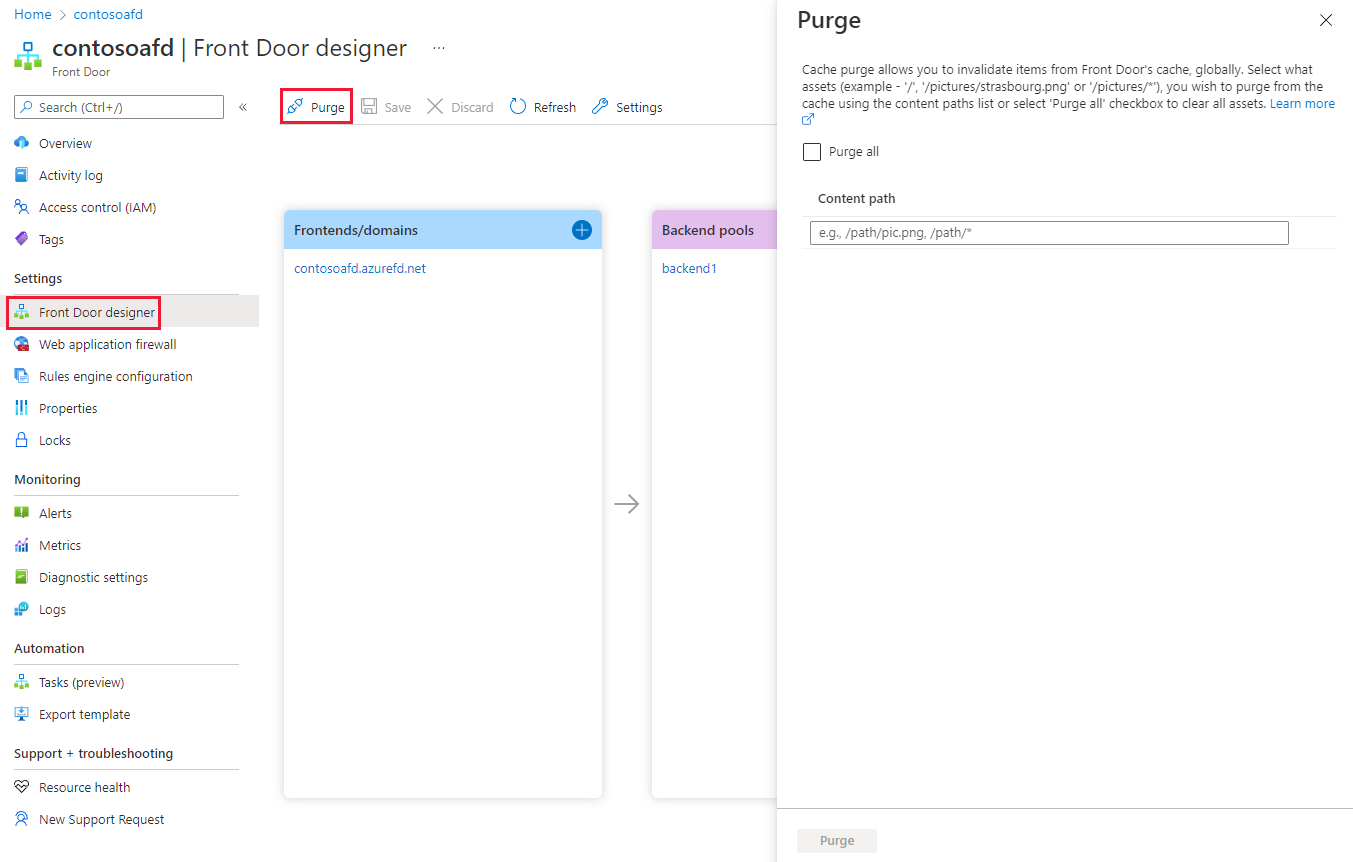The width and height of the screenshot is (1353, 862).
Task: Open the backend1 backend pool
Action: pyautogui.click(x=689, y=268)
